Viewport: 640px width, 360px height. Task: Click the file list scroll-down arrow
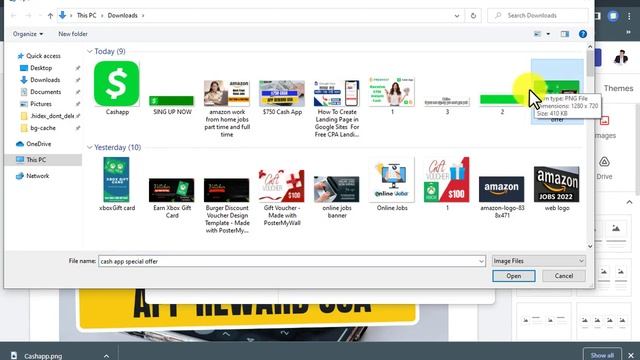(x=590, y=246)
